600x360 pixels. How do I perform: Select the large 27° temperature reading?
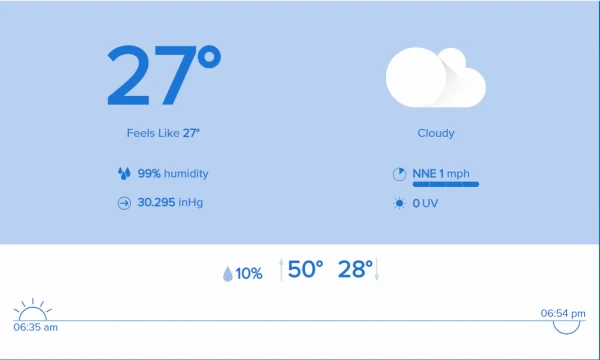click(x=164, y=75)
